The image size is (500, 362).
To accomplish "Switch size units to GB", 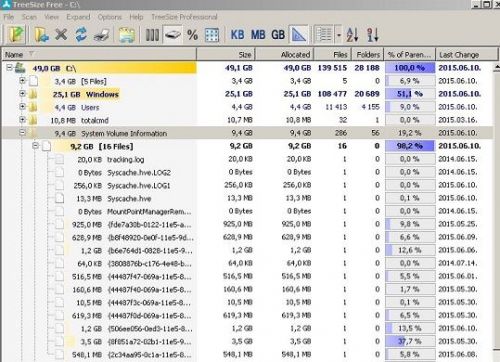I will pyautogui.click(x=278, y=35).
